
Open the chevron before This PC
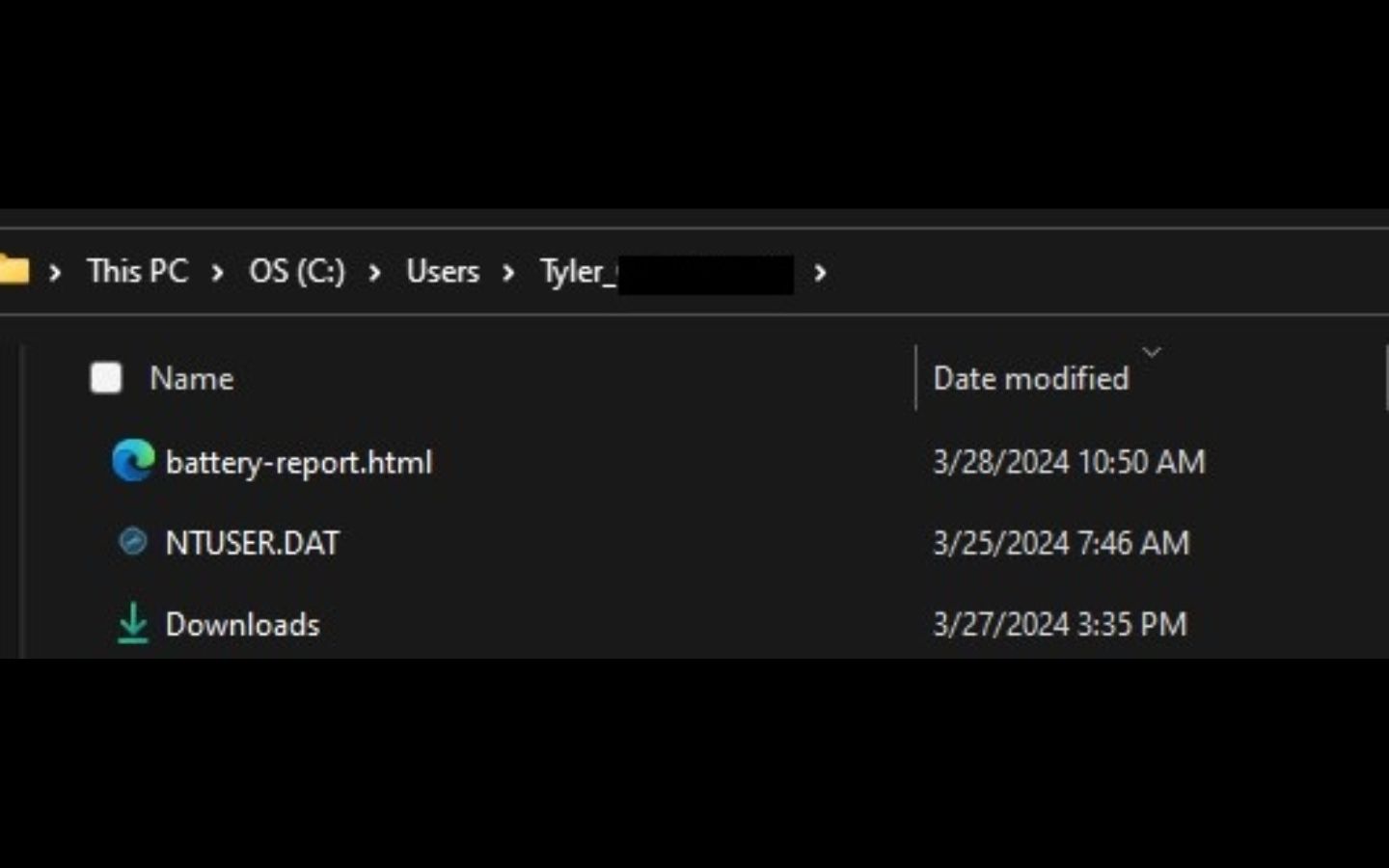click(55, 273)
